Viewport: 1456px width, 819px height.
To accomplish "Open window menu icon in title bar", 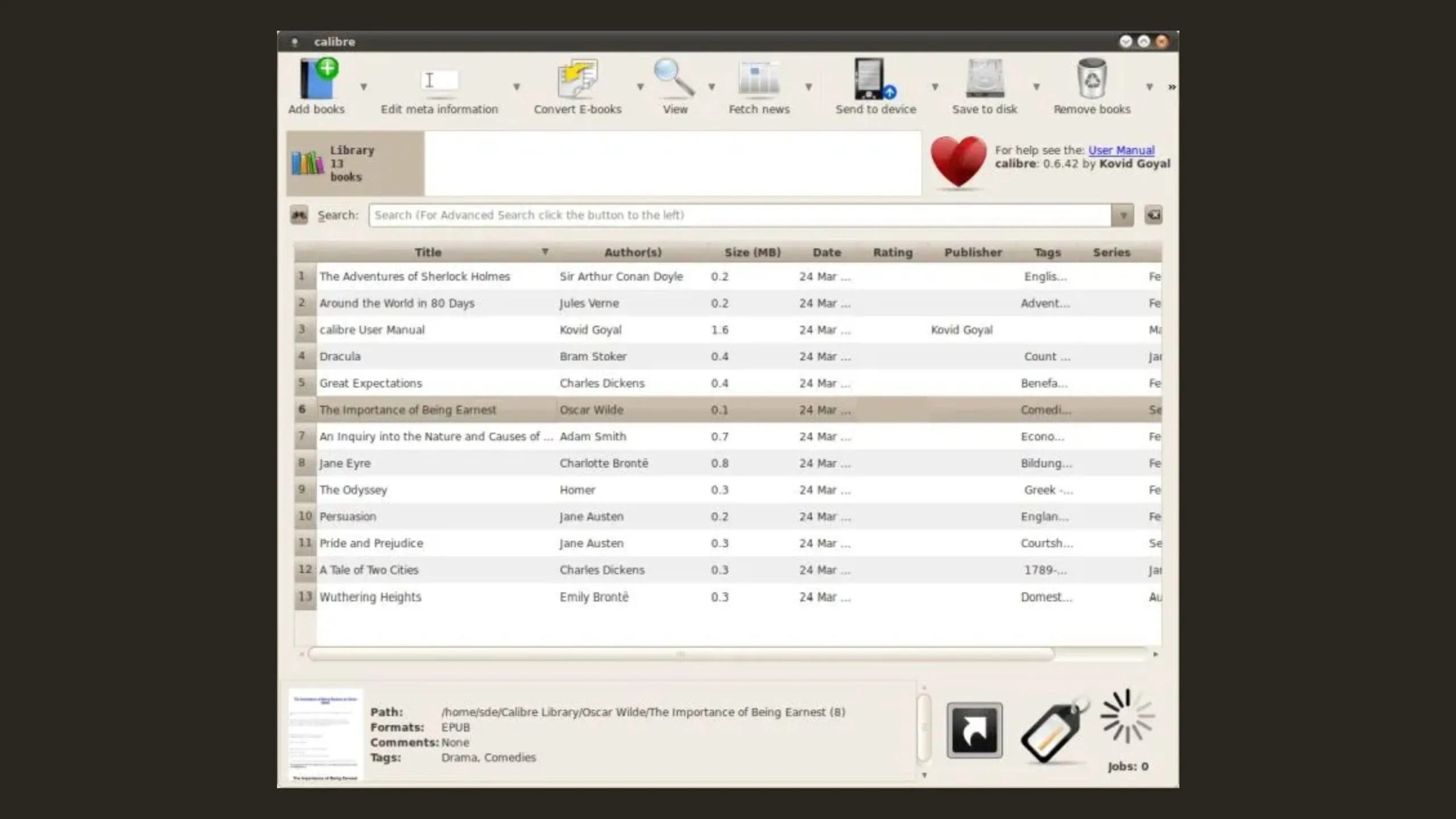I will click(x=294, y=42).
